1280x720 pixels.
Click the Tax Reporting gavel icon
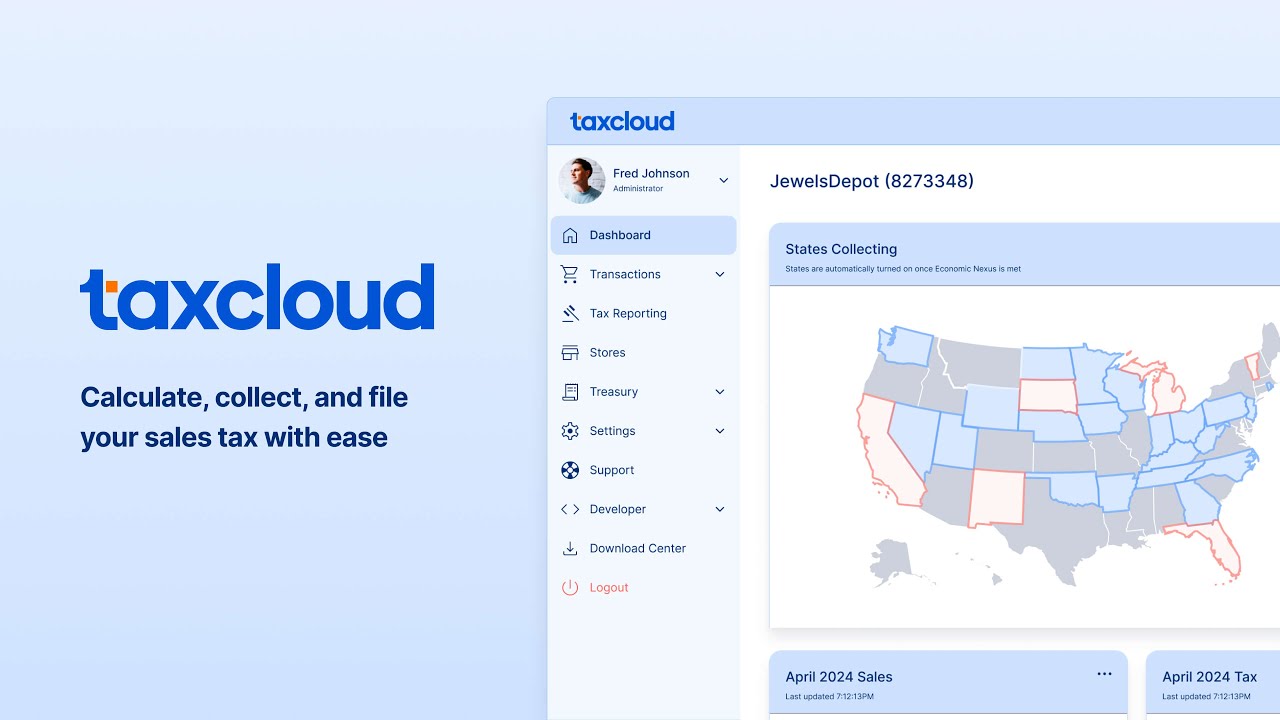pyautogui.click(x=570, y=313)
